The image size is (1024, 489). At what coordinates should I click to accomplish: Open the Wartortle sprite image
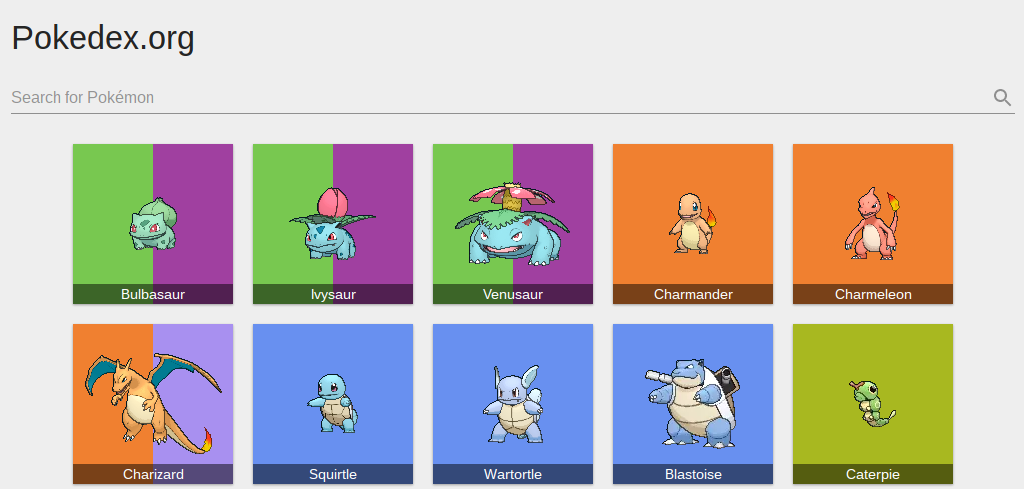[x=513, y=403]
